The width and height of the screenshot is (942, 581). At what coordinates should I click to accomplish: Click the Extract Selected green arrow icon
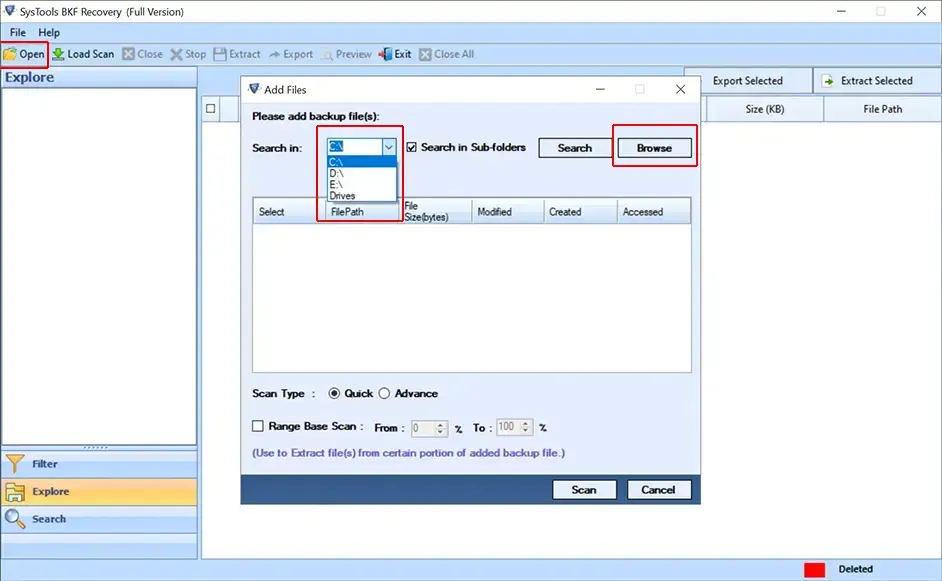pos(828,81)
